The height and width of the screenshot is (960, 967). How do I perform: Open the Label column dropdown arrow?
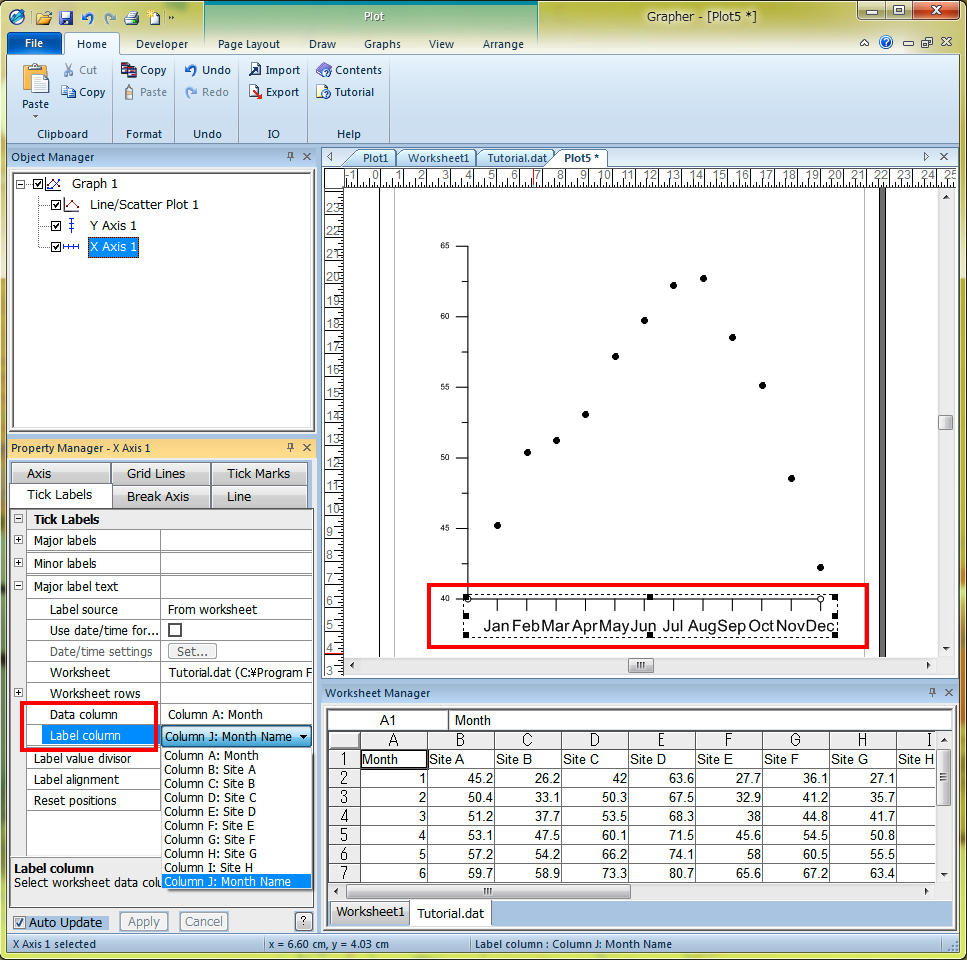click(x=303, y=736)
